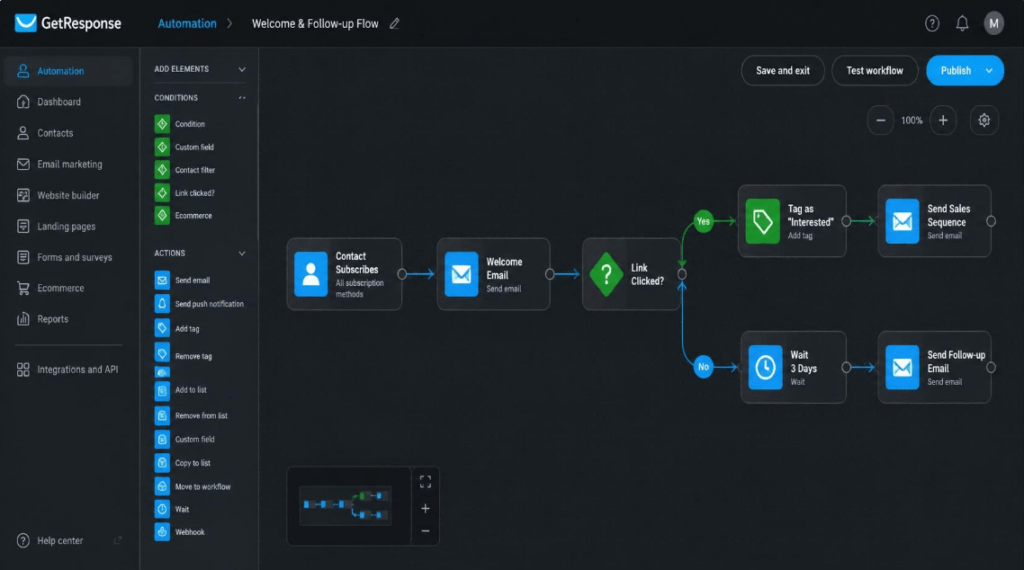
Task: Click the green Yes branch connector
Action: click(703, 221)
